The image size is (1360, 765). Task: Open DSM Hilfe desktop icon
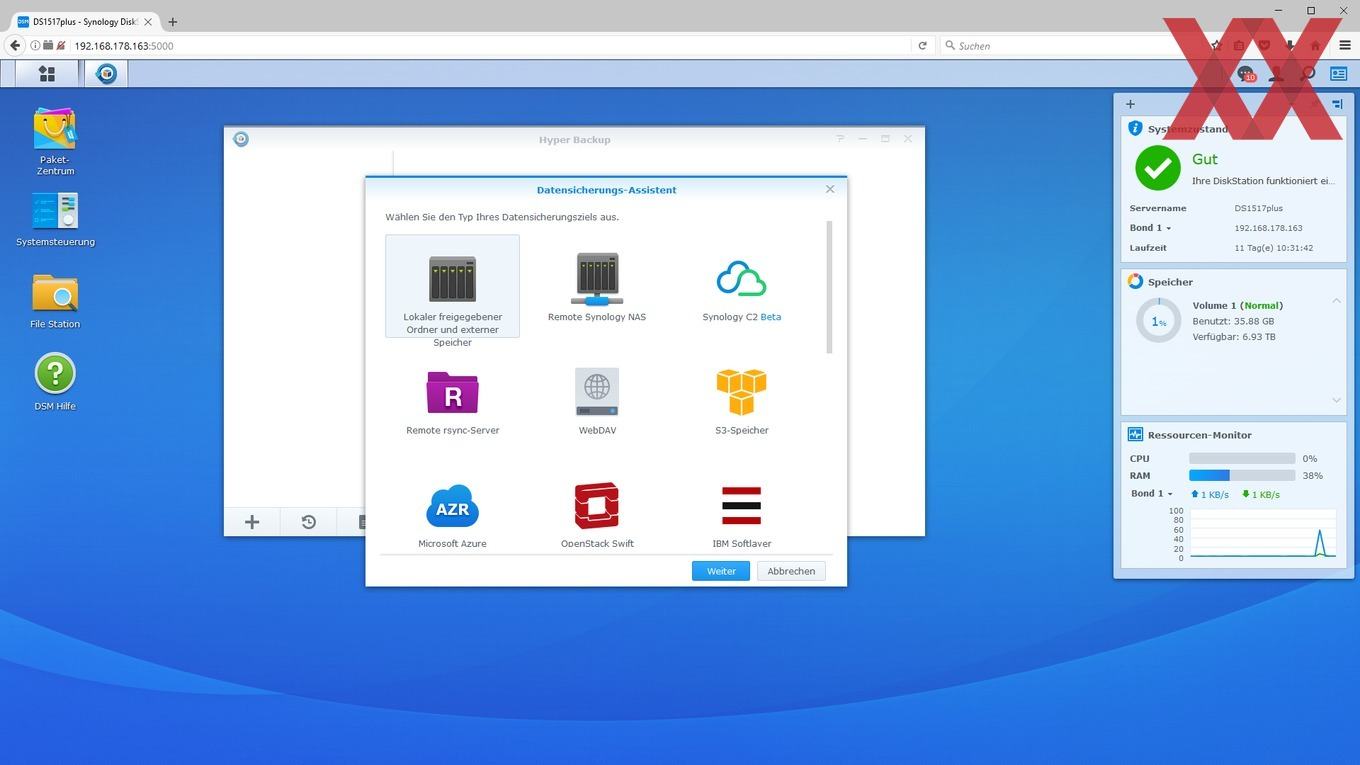pos(55,382)
